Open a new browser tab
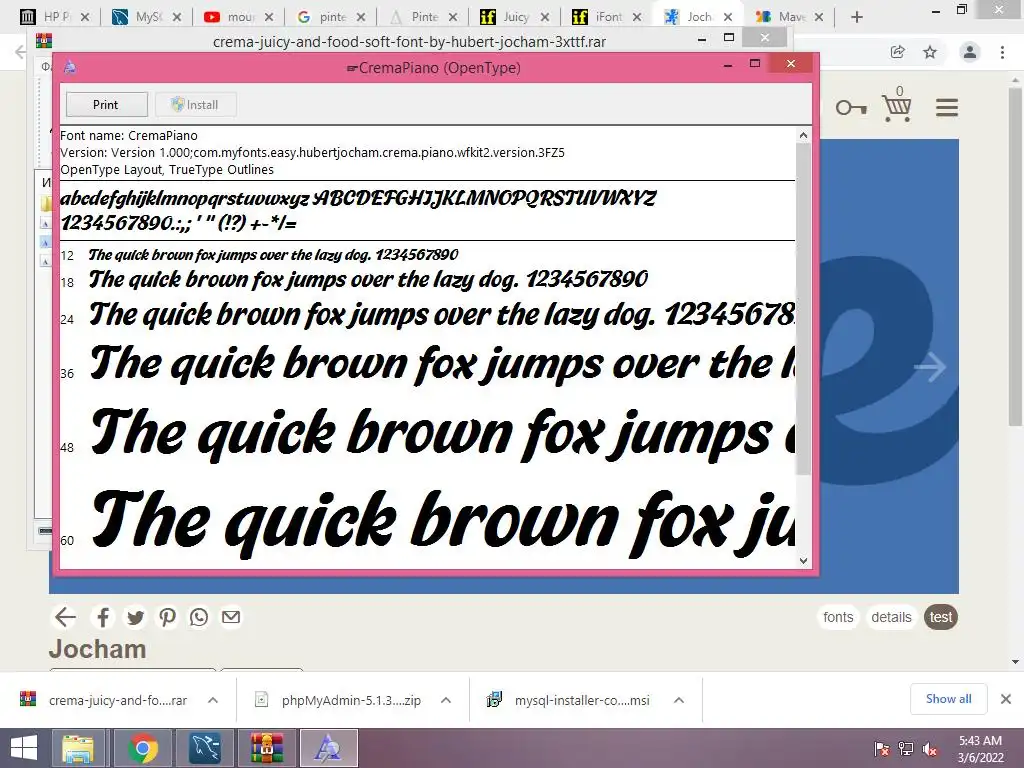 pos(857,17)
